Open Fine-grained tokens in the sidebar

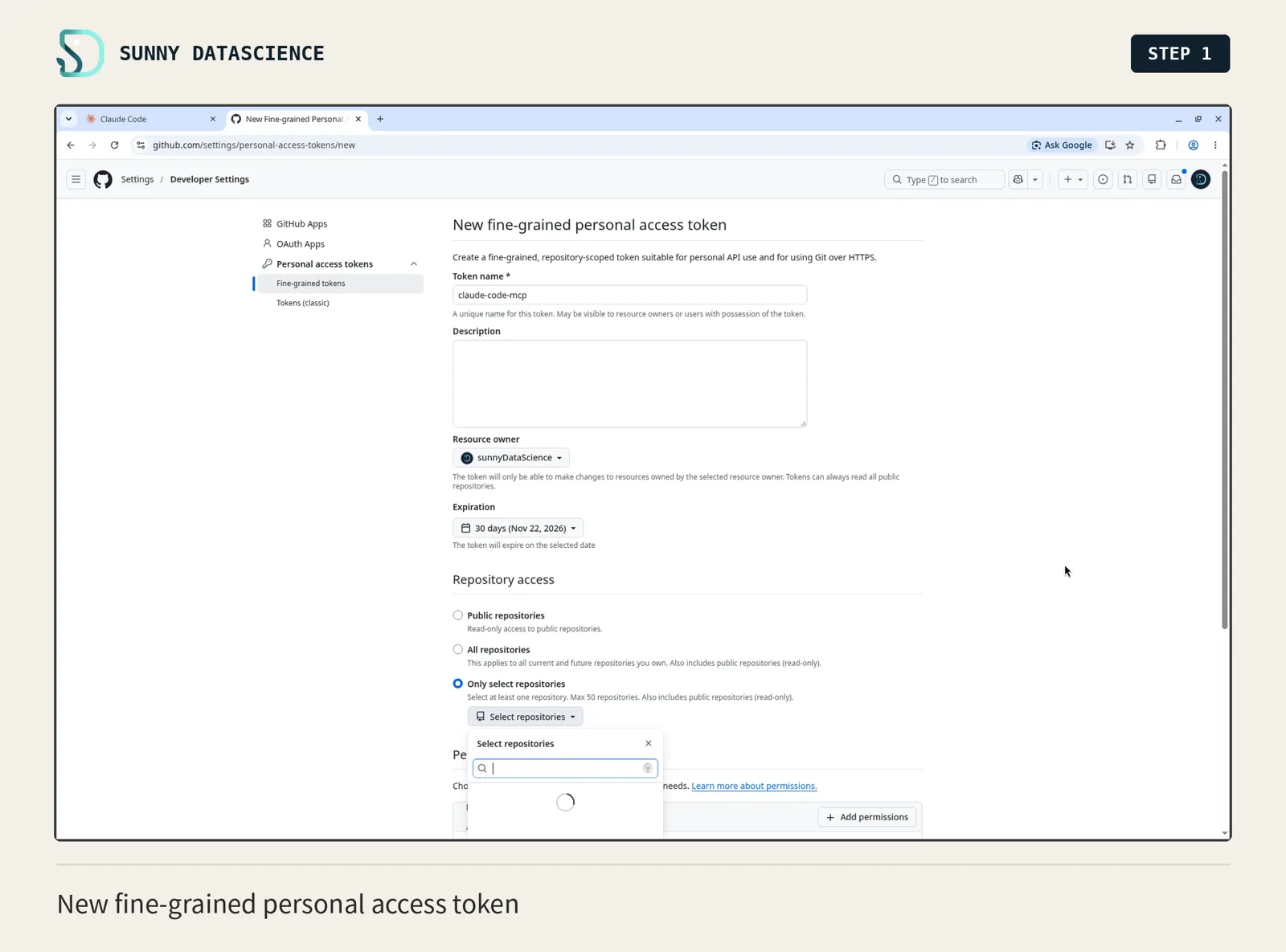[x=341, y=284]
